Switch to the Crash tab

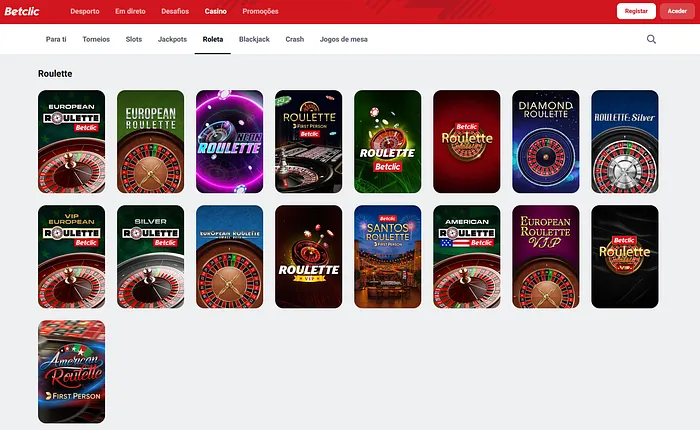[295, 39]
